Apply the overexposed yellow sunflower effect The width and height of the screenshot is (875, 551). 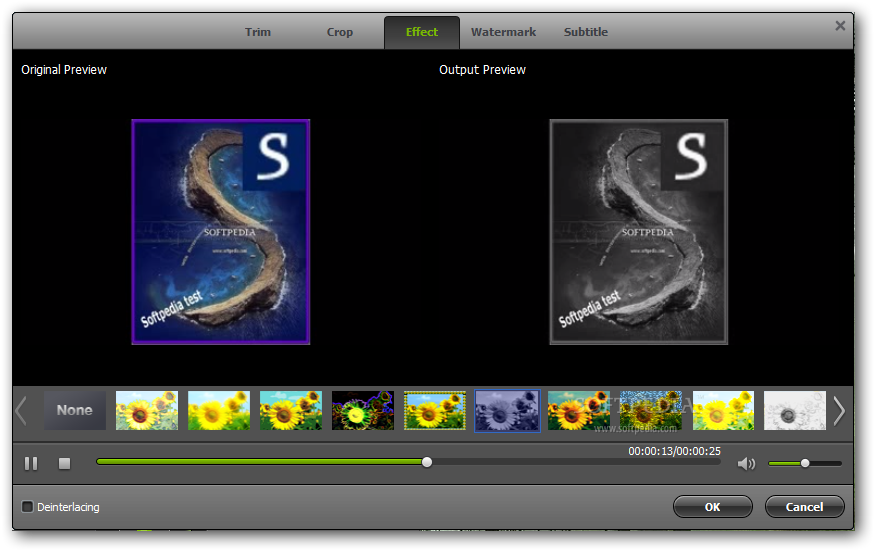(x=723, y=410)
